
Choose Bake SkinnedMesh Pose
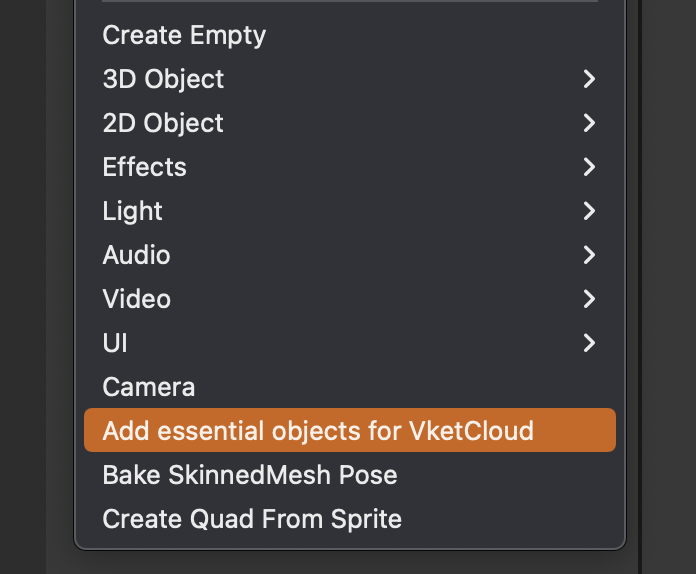point(350,475)
